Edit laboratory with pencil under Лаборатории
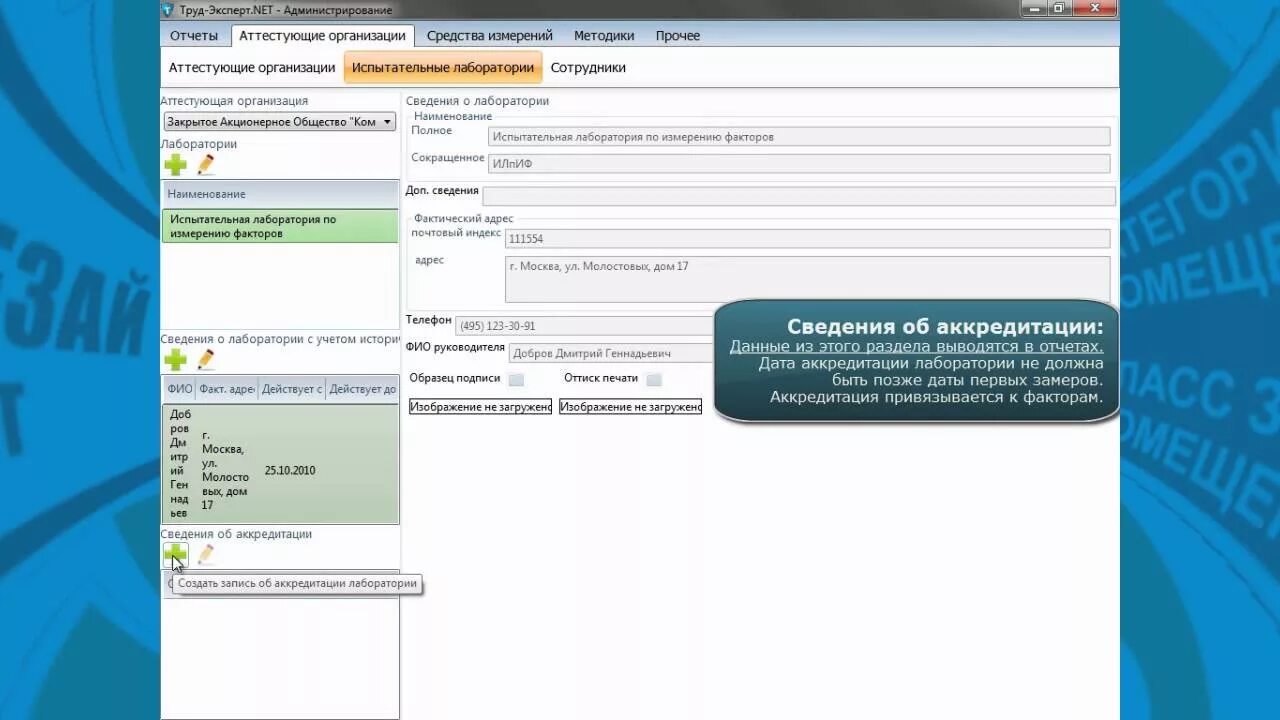The height and width of the screenshot is (720, 1280). [x=206, y=165]
